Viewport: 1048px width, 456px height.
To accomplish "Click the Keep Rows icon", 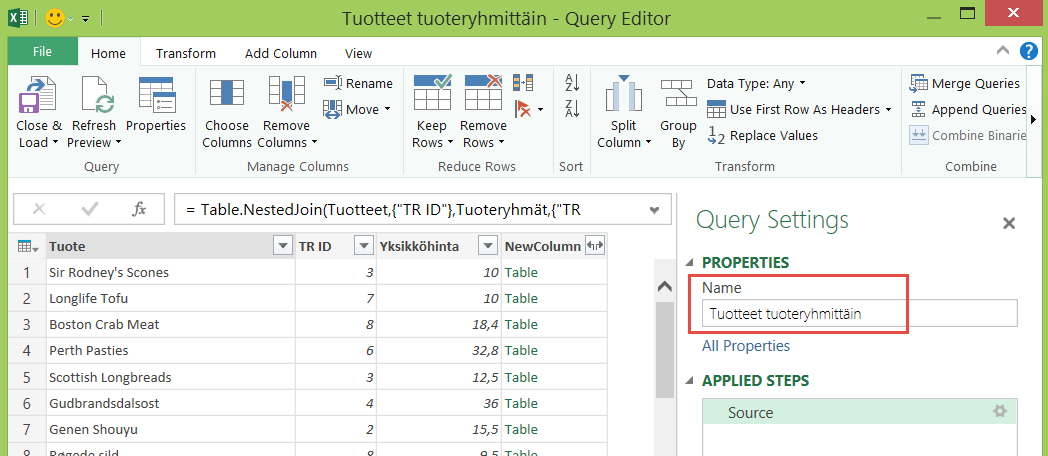I will (x=432, y=94).
